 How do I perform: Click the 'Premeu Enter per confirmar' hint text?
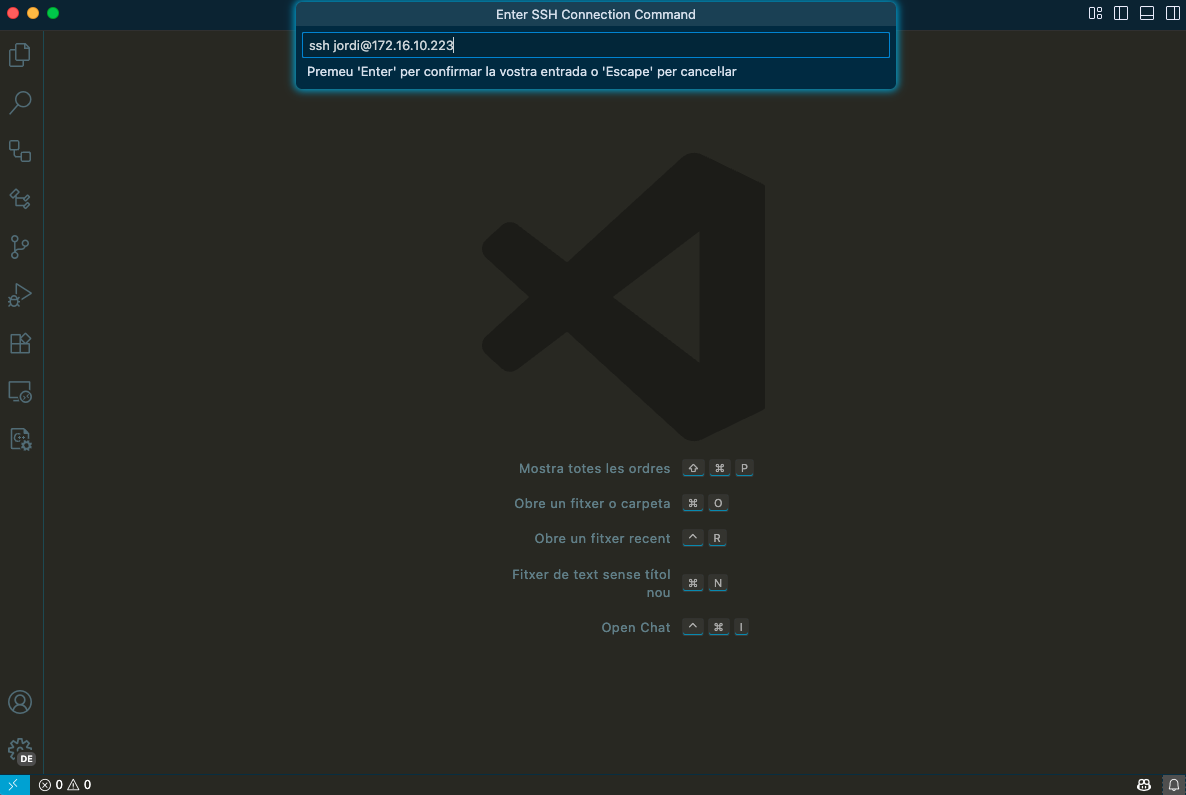(522, 72)
